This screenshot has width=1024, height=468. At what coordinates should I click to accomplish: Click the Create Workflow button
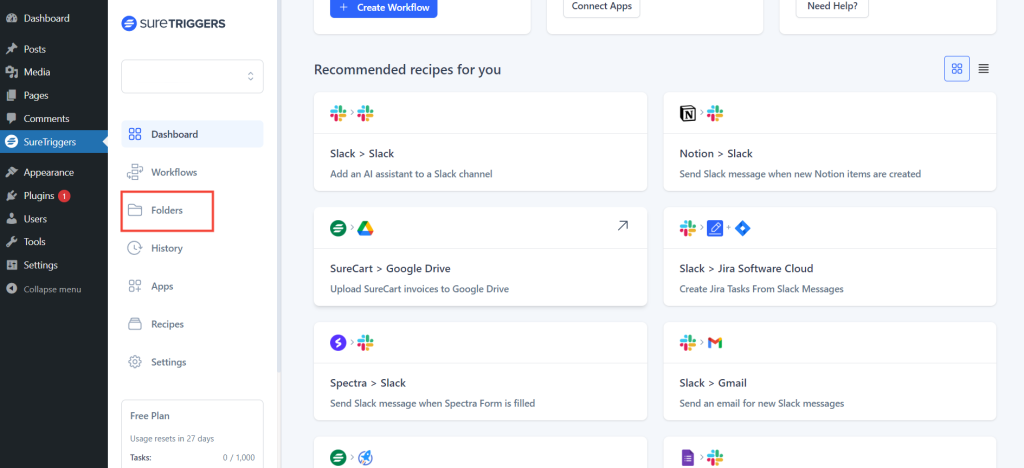[x=384, y=7]
